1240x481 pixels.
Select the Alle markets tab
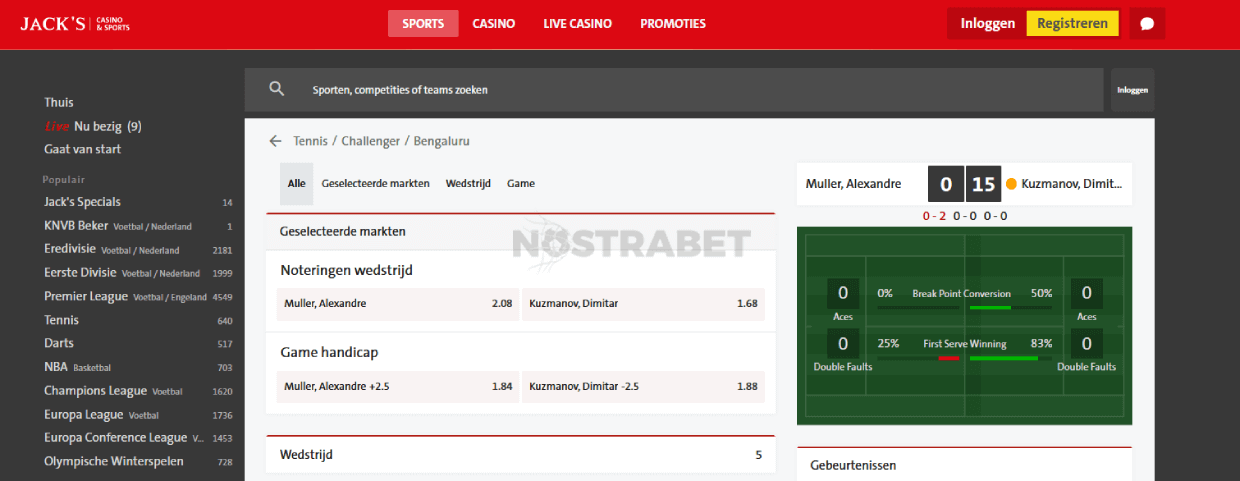tap(296, 184)
